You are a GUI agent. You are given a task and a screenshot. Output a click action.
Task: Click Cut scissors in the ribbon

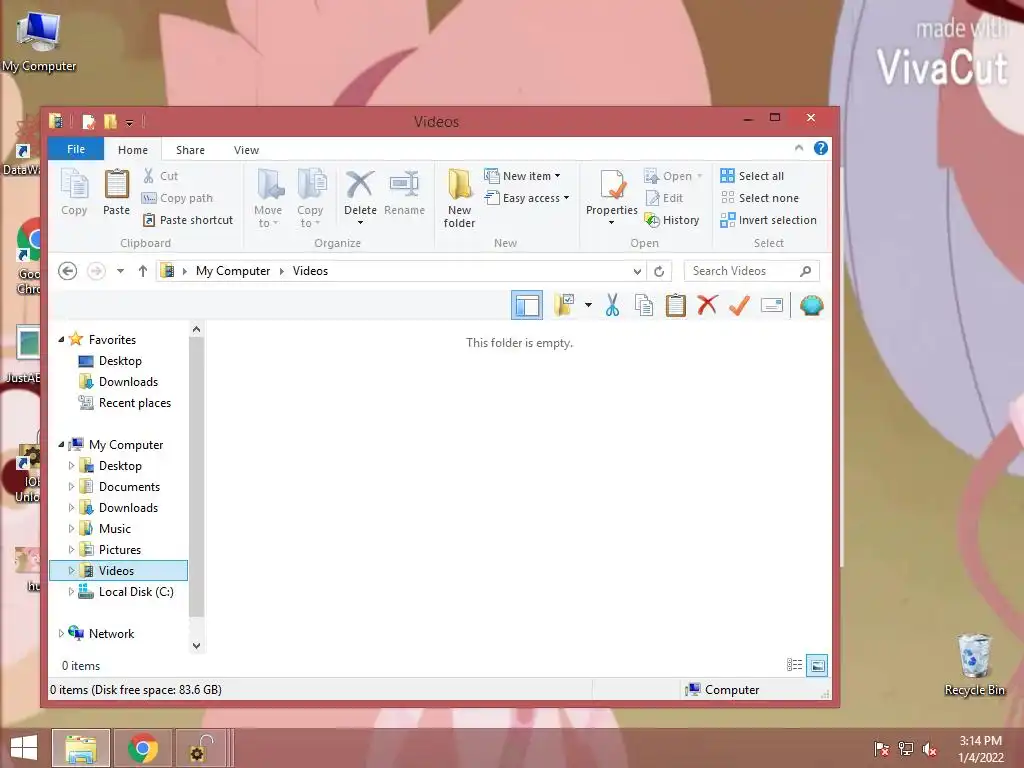click(160, 176)
